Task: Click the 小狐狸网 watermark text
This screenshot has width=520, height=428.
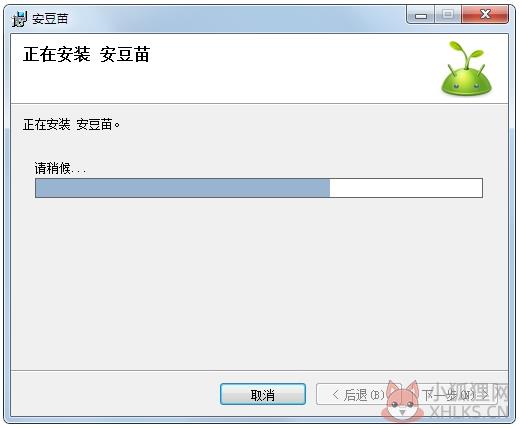Action: click(x=472, y=392)
